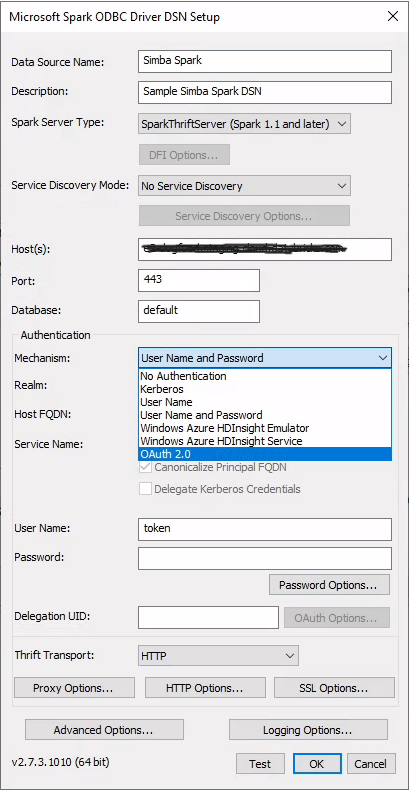
Task: Toggle Canonicalize Principal FQDN checkbox
Action: tap(145, 467)
